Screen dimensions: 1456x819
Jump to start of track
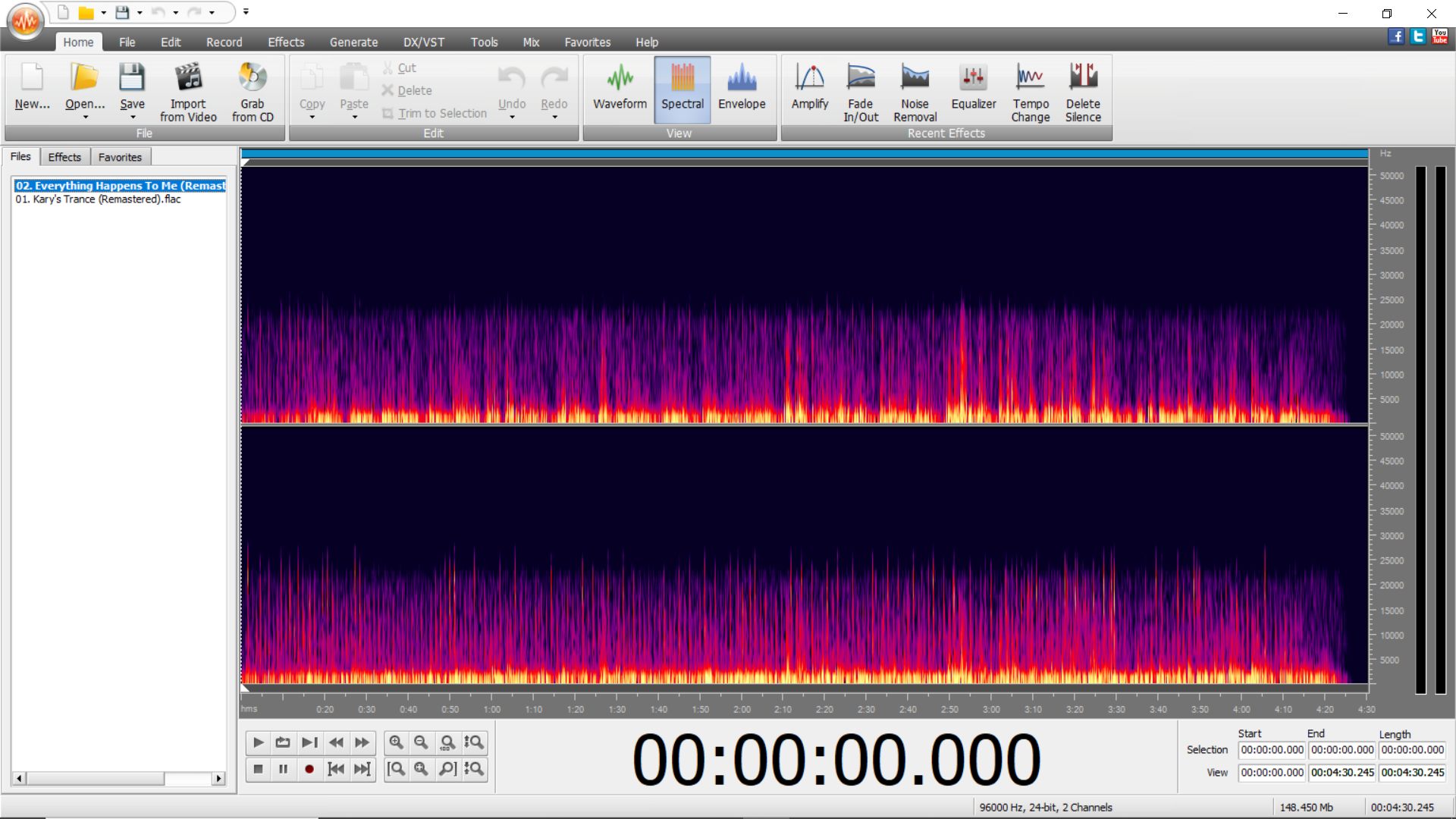pos(336,769)
